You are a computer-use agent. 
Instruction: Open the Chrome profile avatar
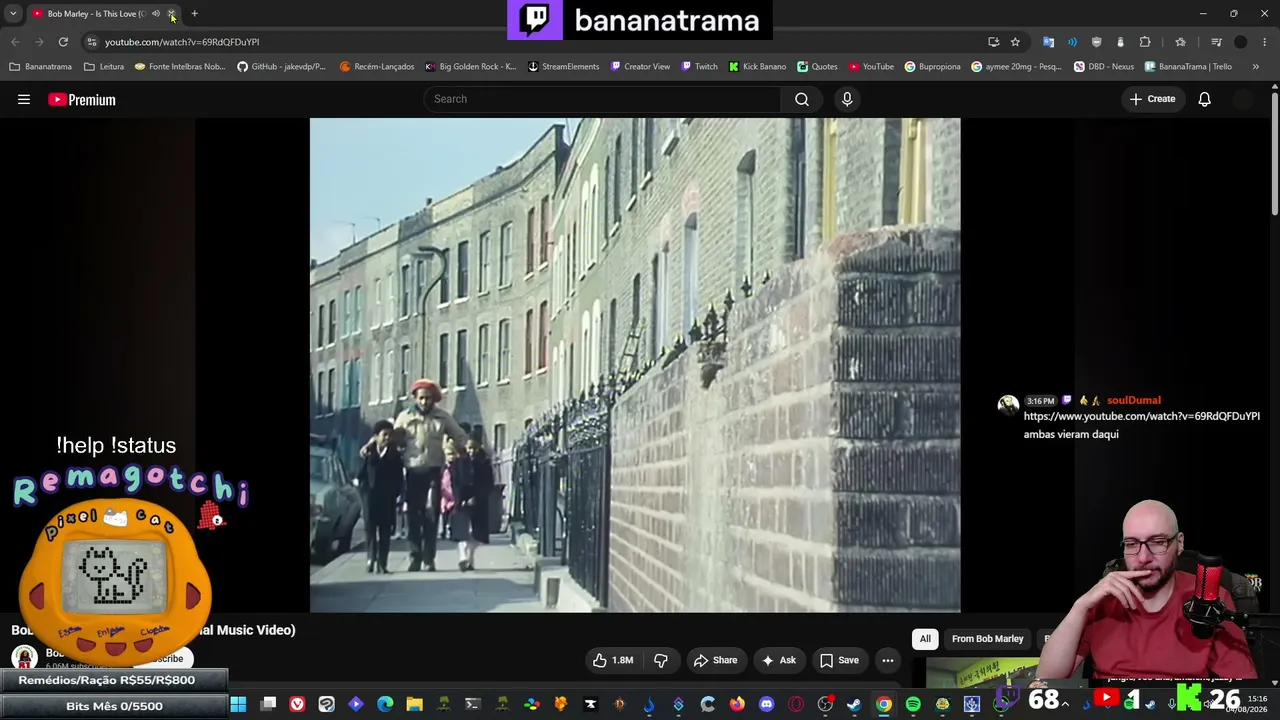click(1241, 42)
